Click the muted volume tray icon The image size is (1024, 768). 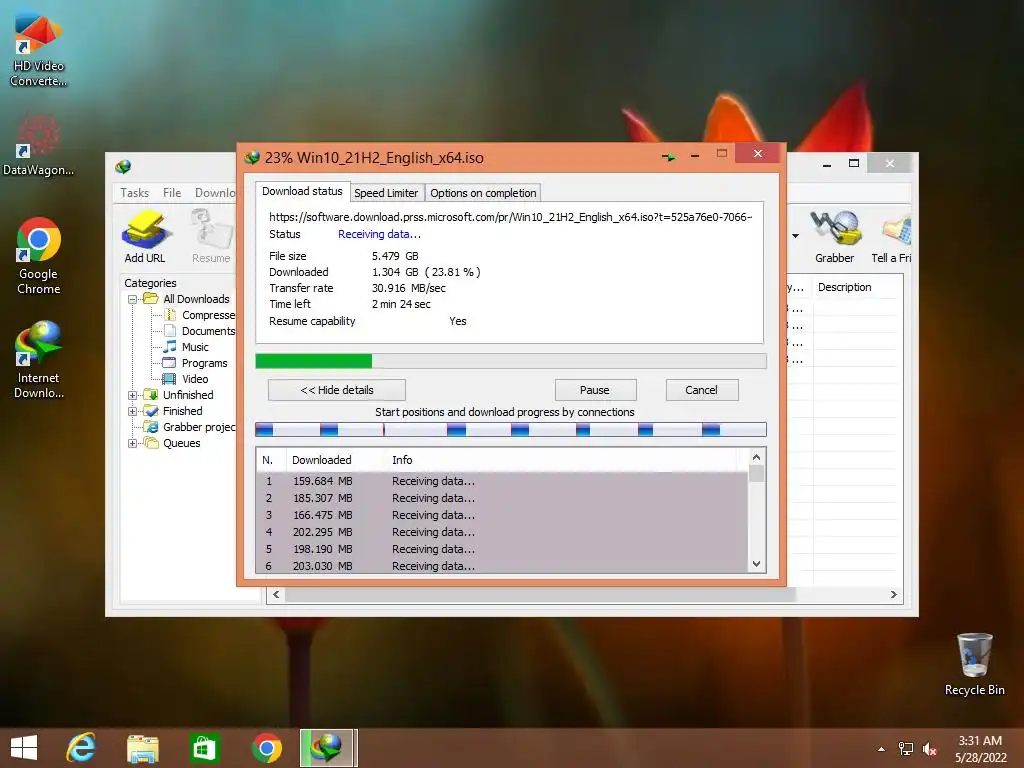[929, 749]
